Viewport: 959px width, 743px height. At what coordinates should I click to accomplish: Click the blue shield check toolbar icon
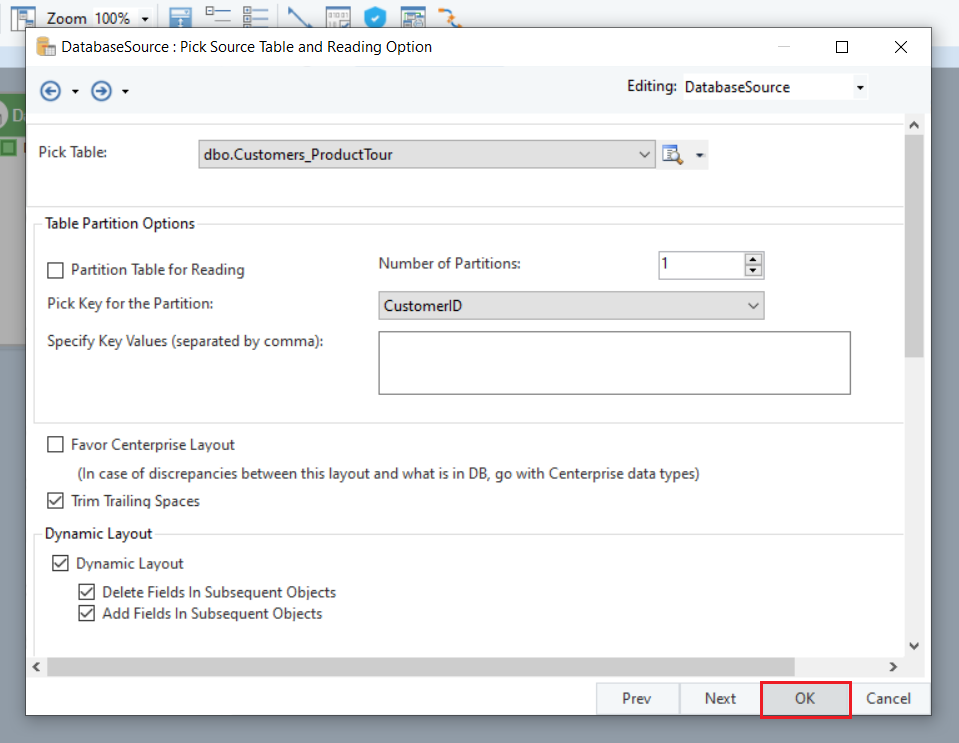pos(375,17)
